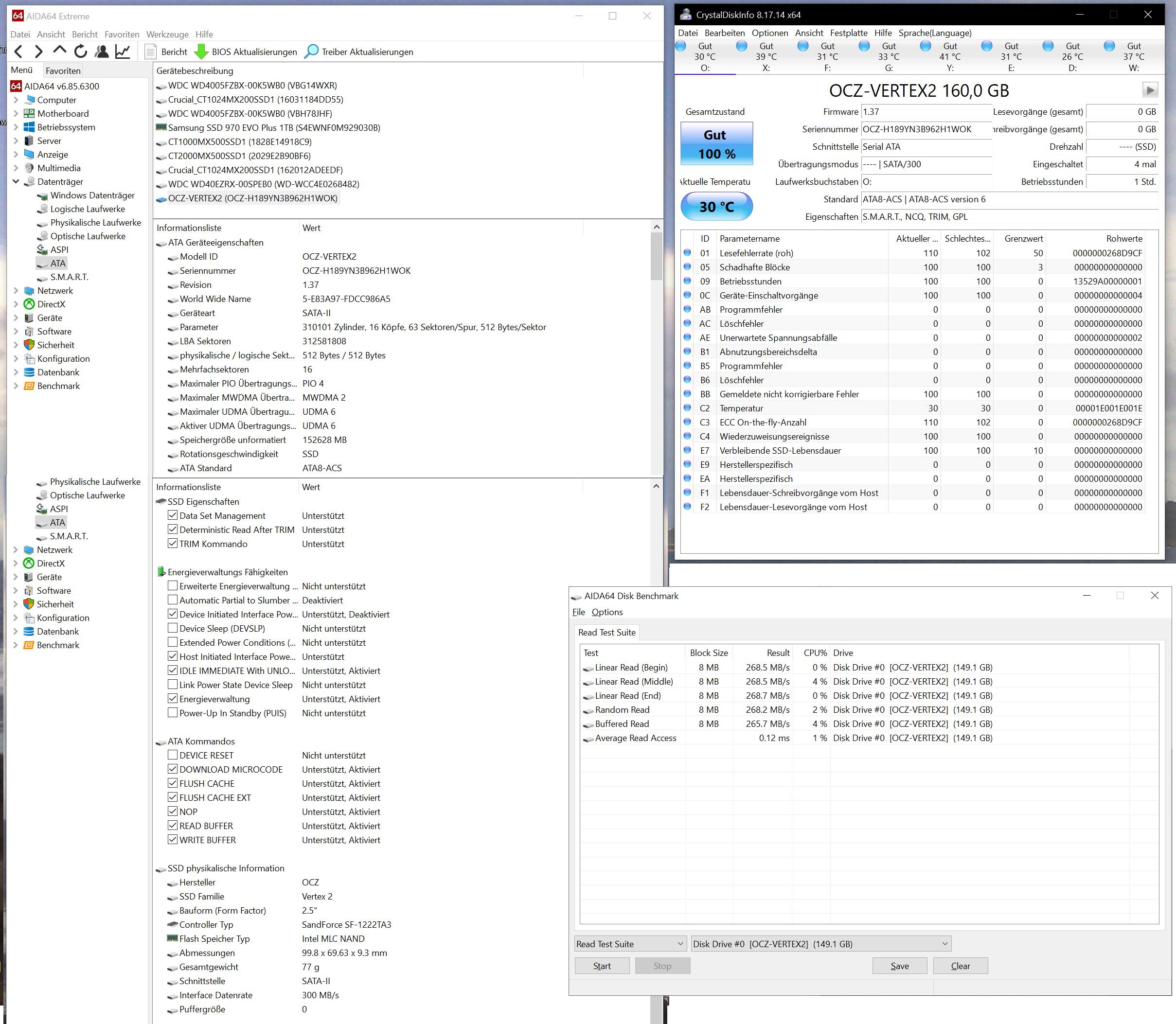Image resolution: width=1176 pixels, height=1024 pixels.
Task: Open Options menu in Disk Benchmark
Action: pyautogui.click(x=607, y=612)
